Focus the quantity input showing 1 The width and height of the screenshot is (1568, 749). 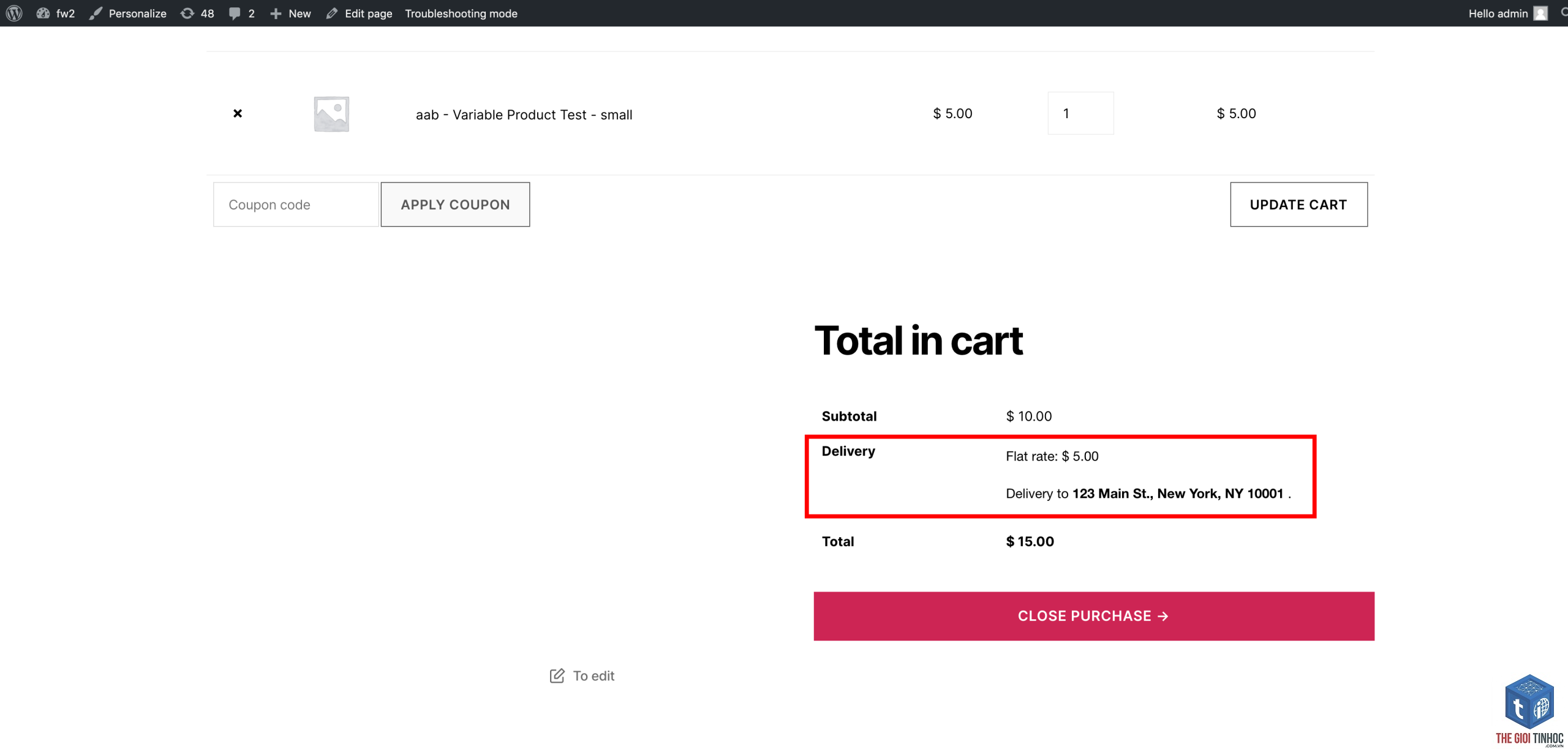[x=1080, y=113]
